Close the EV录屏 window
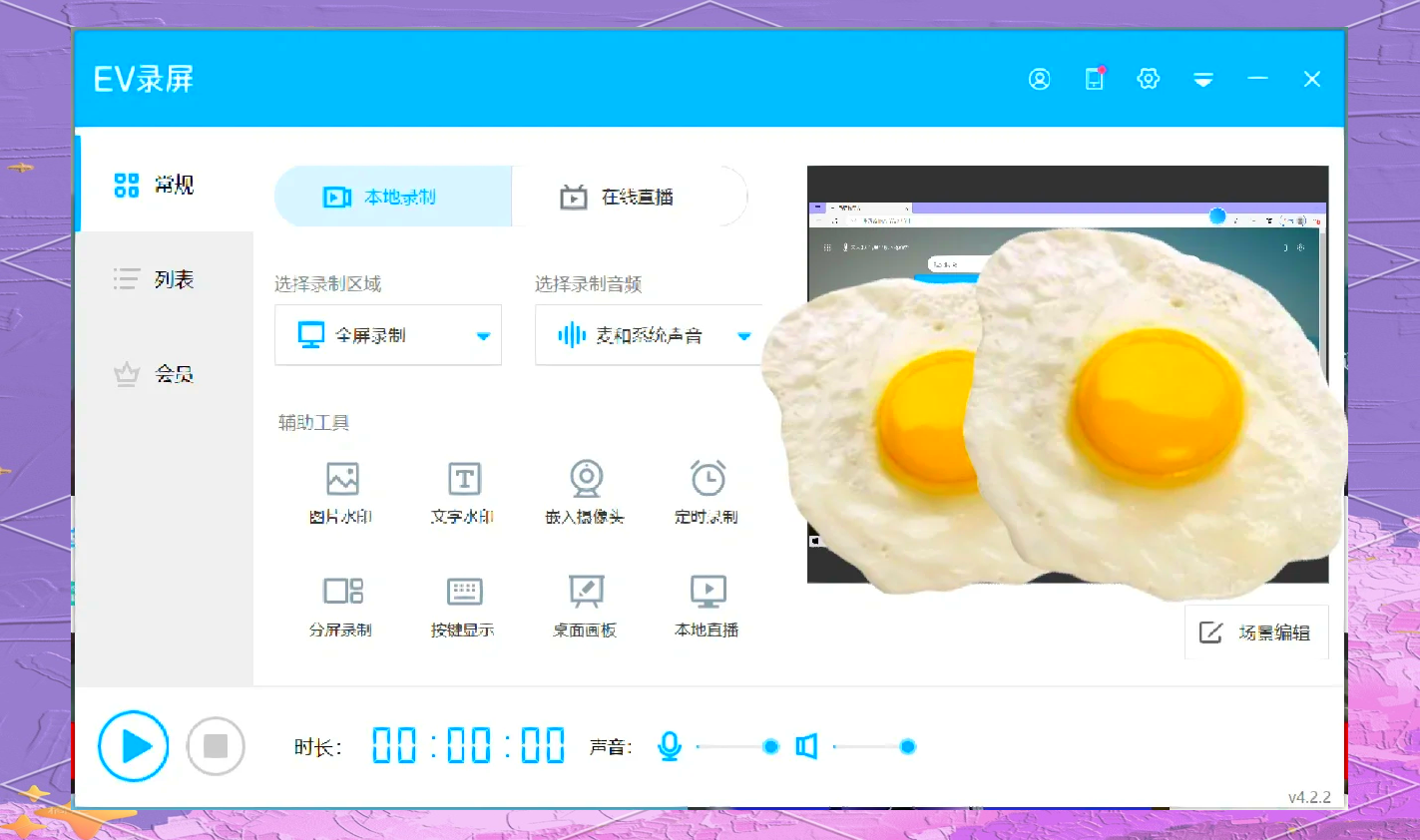 (x=1312, y=79)
